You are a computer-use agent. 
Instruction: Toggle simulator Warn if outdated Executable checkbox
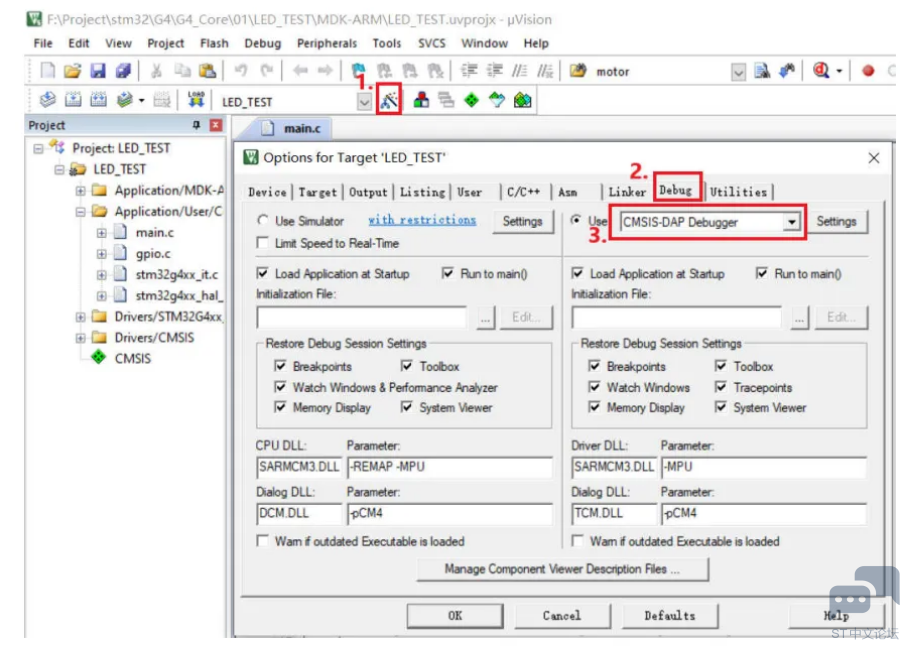point(263,541)
